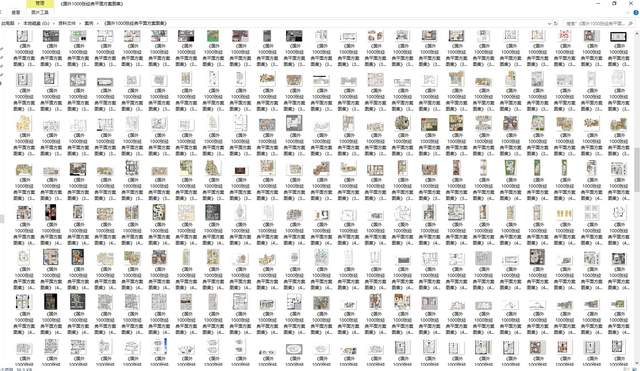Switch to the 图片工具 tab
The image size is (640, 371).
click(x=40, y=13)
